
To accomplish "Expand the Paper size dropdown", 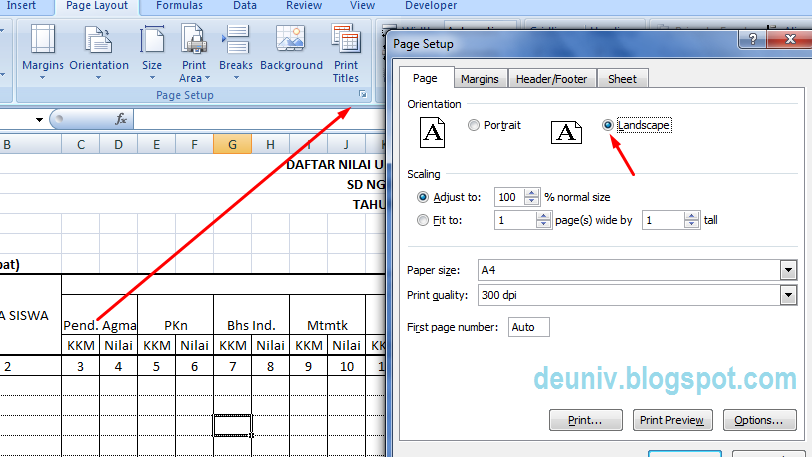I will pos(788,270).
